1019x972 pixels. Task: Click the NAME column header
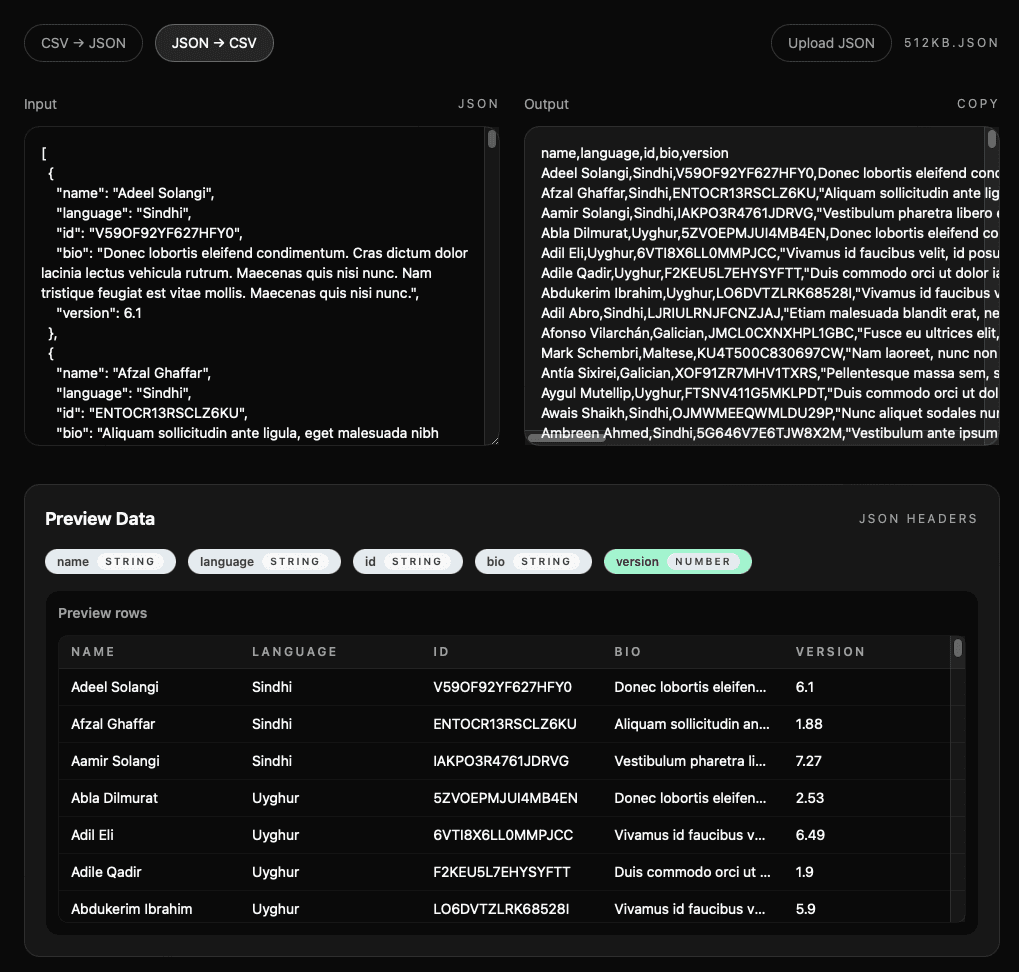click(92, 651)
